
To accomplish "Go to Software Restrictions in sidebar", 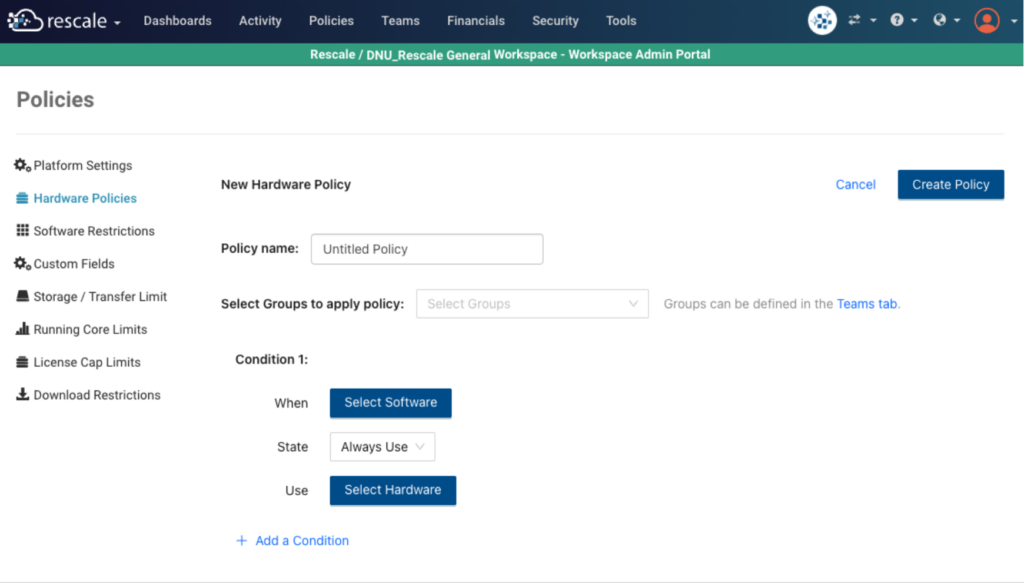I will (94, 231).
